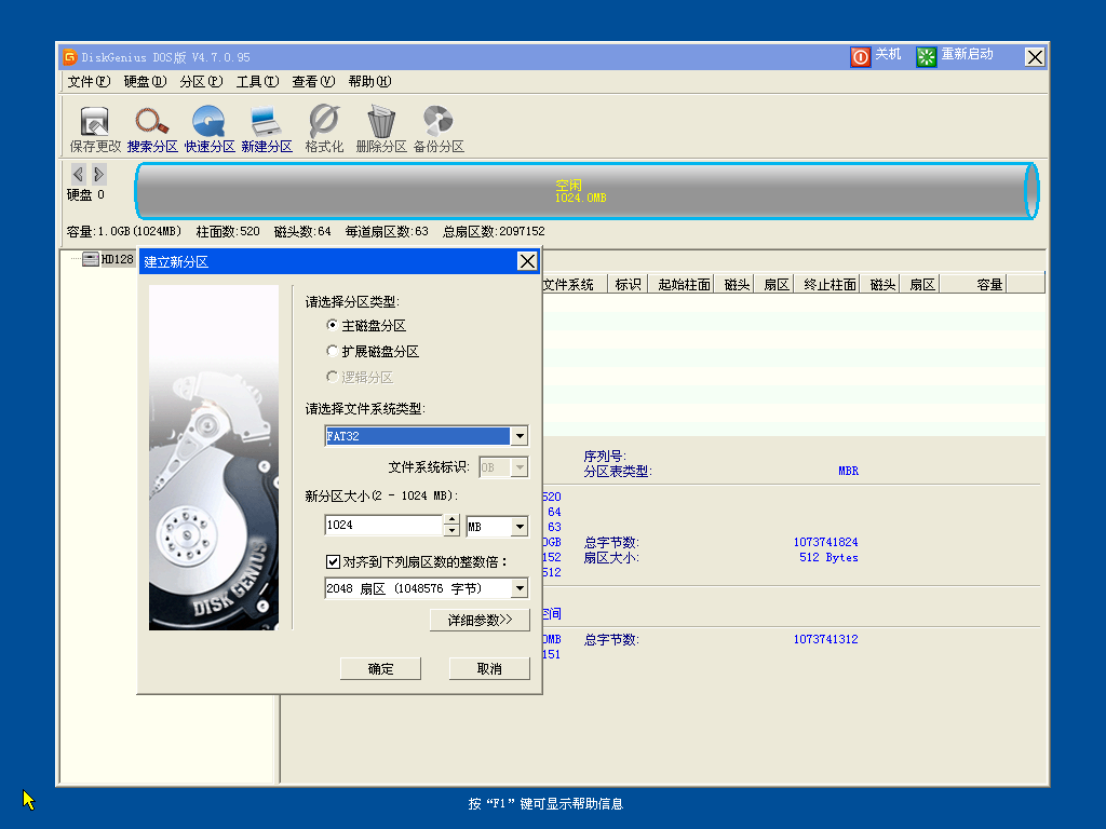Click the Delete Partition (删除分区) icon
This screenshot has height=830, width=1106.
coord(381,128)
